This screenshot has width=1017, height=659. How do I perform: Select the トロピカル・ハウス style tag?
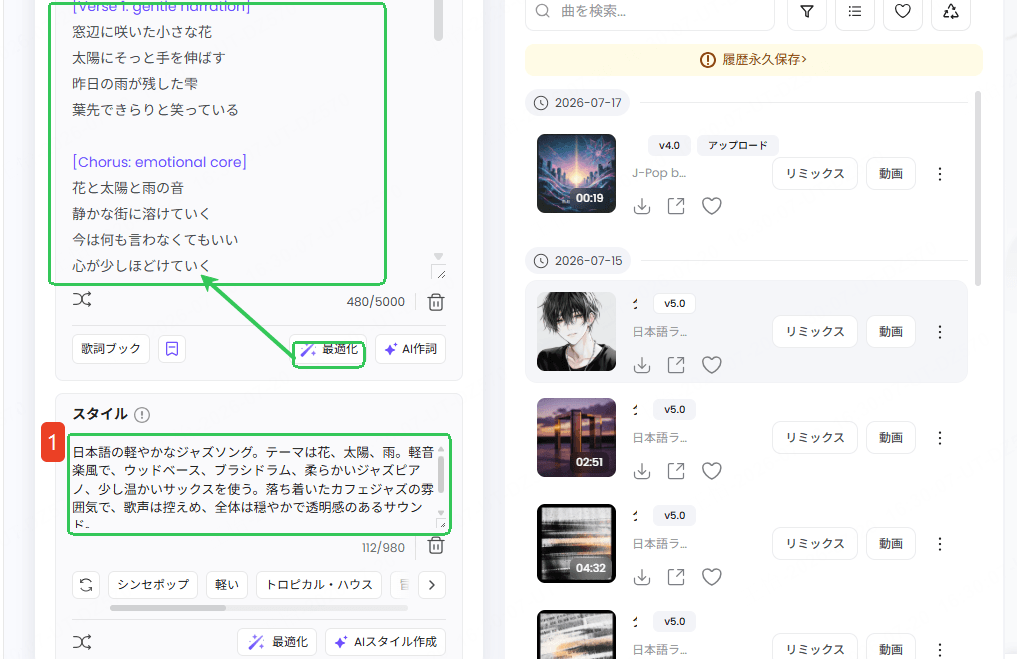click(319, 584)
